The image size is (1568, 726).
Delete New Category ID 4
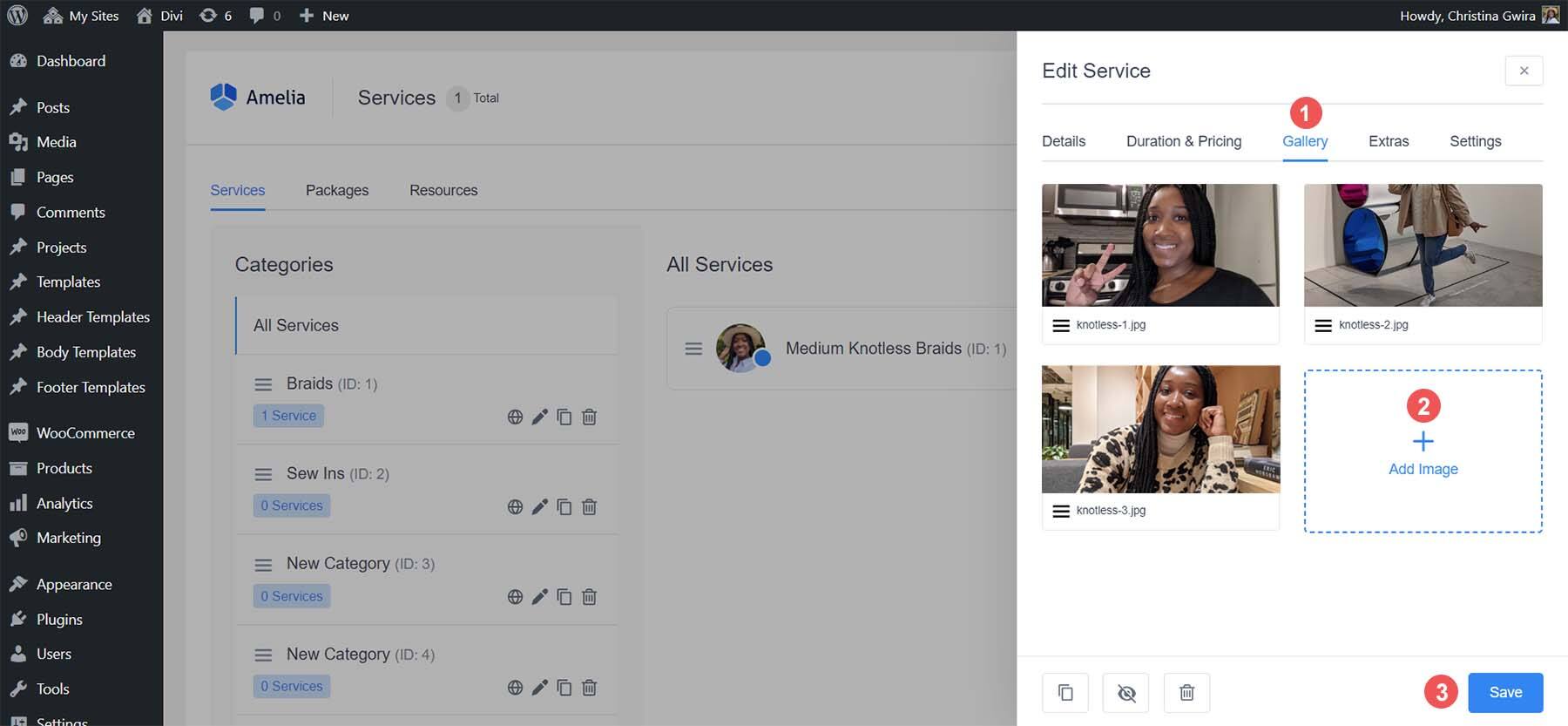point(590,688)
